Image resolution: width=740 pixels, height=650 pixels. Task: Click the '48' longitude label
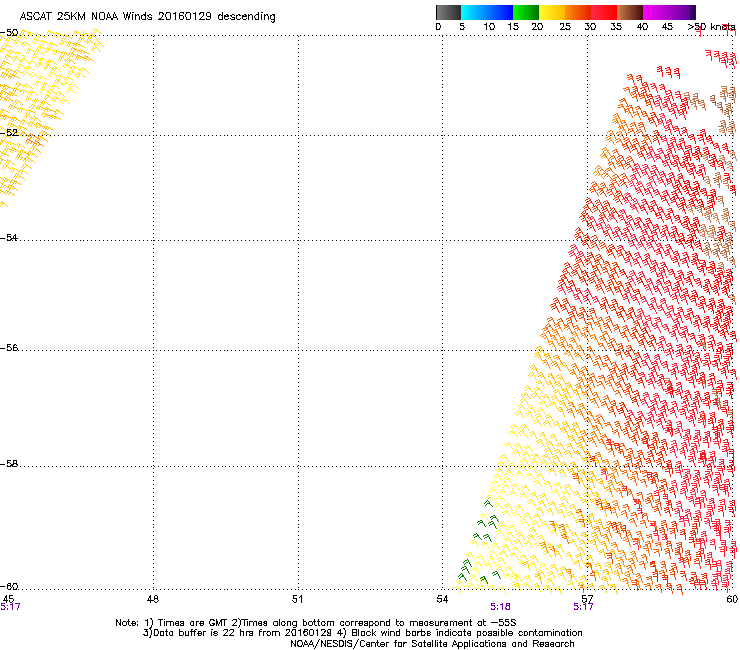coord(153,599)
